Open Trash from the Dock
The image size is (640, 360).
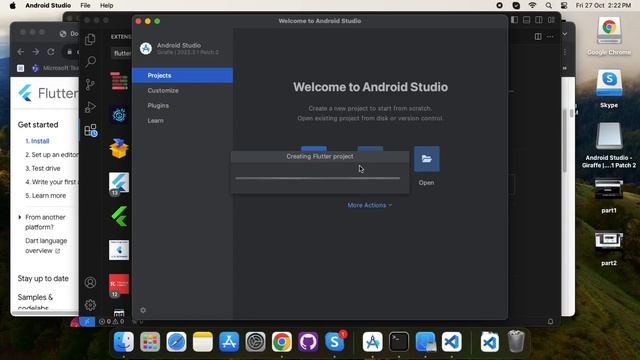(x=516, y=342)
